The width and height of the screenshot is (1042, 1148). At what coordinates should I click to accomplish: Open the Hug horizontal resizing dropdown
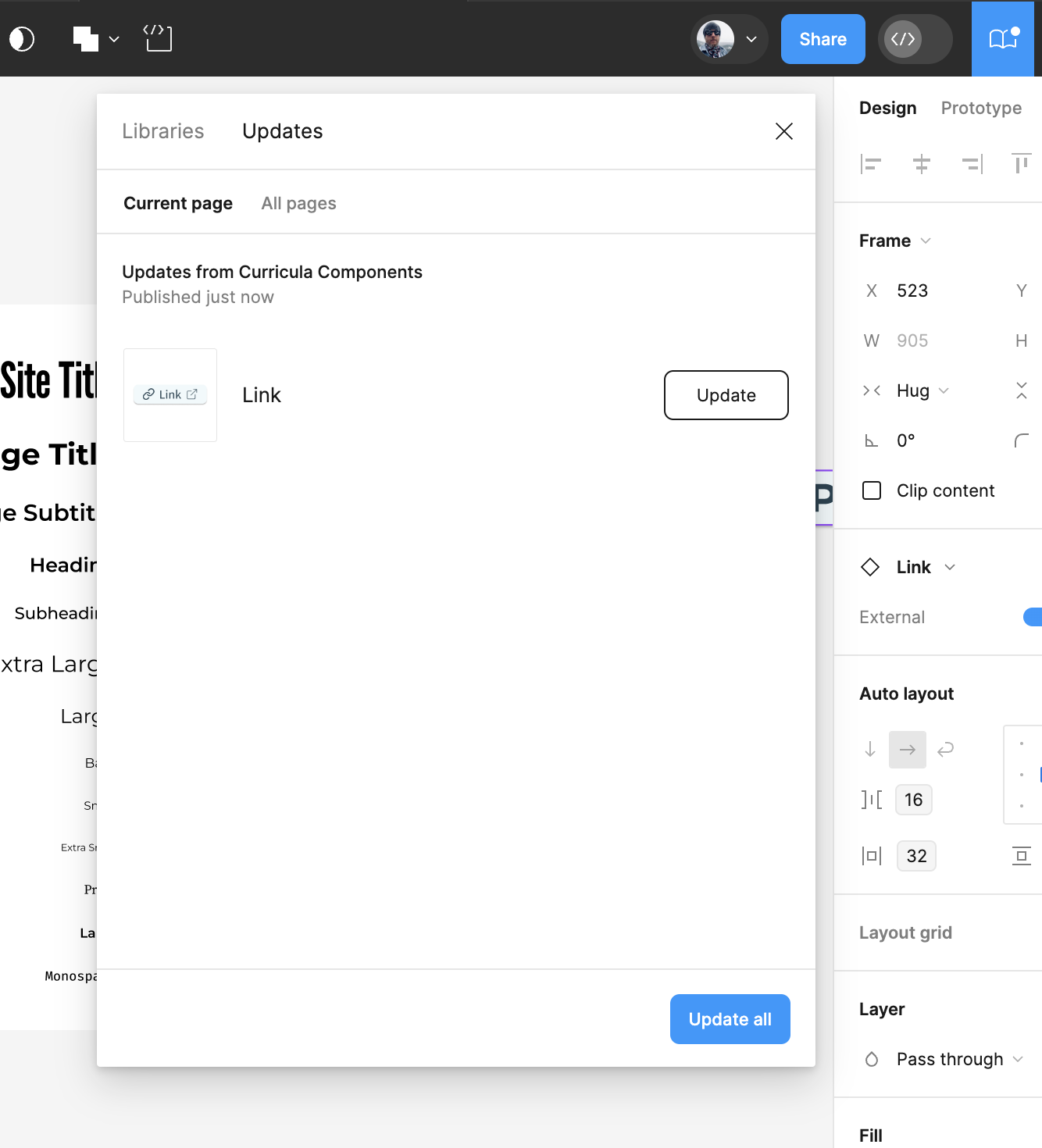tap(944, 390)
